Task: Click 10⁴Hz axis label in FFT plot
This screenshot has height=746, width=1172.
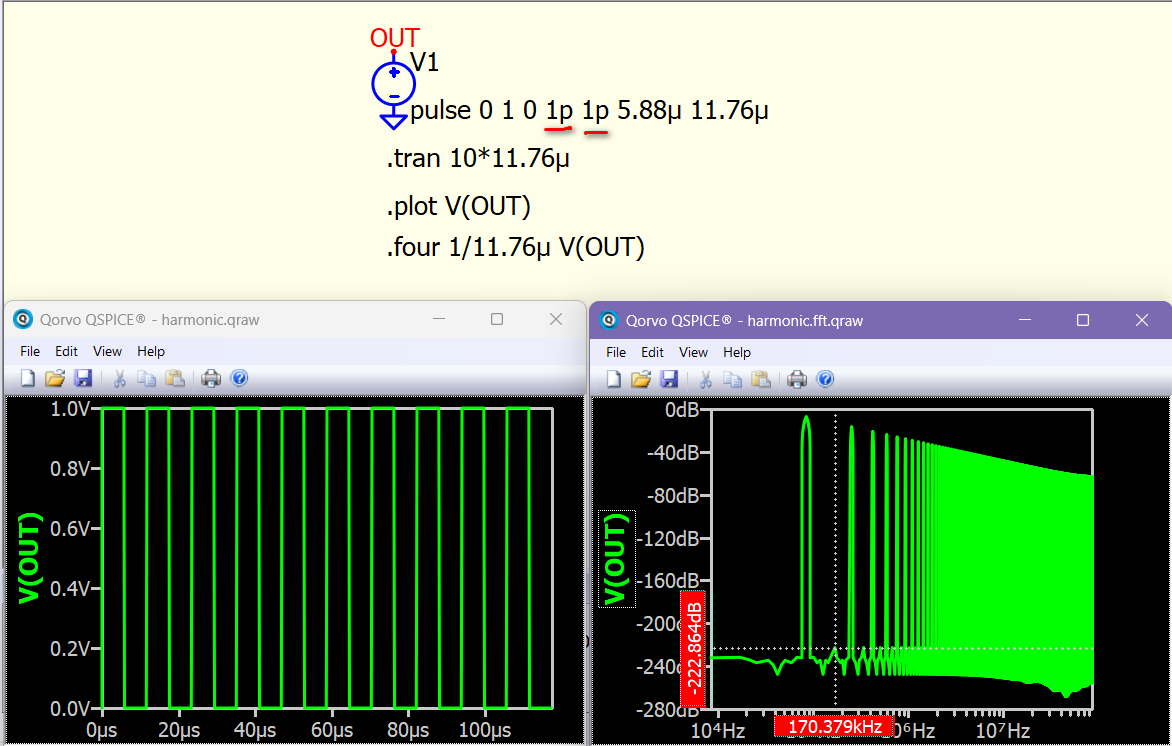Action: point(718,730)
